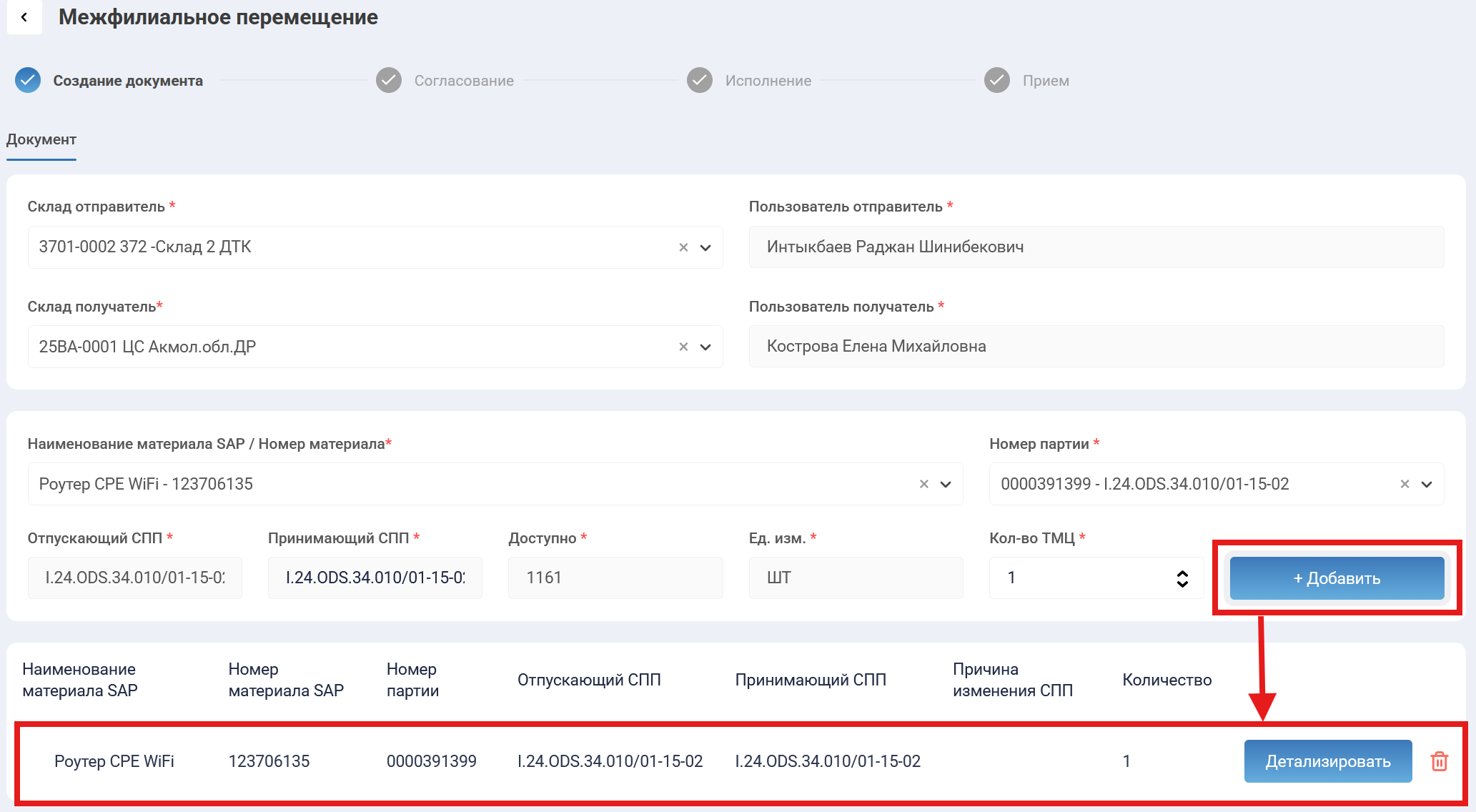Expand the 'Склад получатель' dropdown
The width and height of the screenshot is (1476, 812).
tap(705, 347)
